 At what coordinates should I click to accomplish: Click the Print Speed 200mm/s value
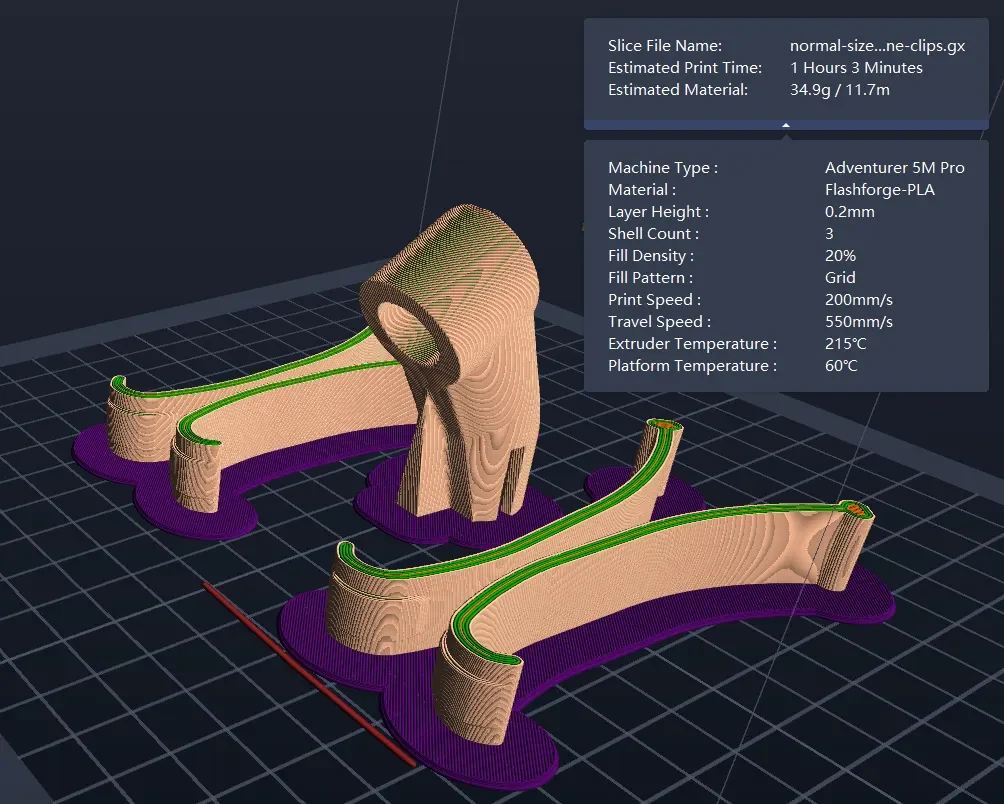[859, 300]
